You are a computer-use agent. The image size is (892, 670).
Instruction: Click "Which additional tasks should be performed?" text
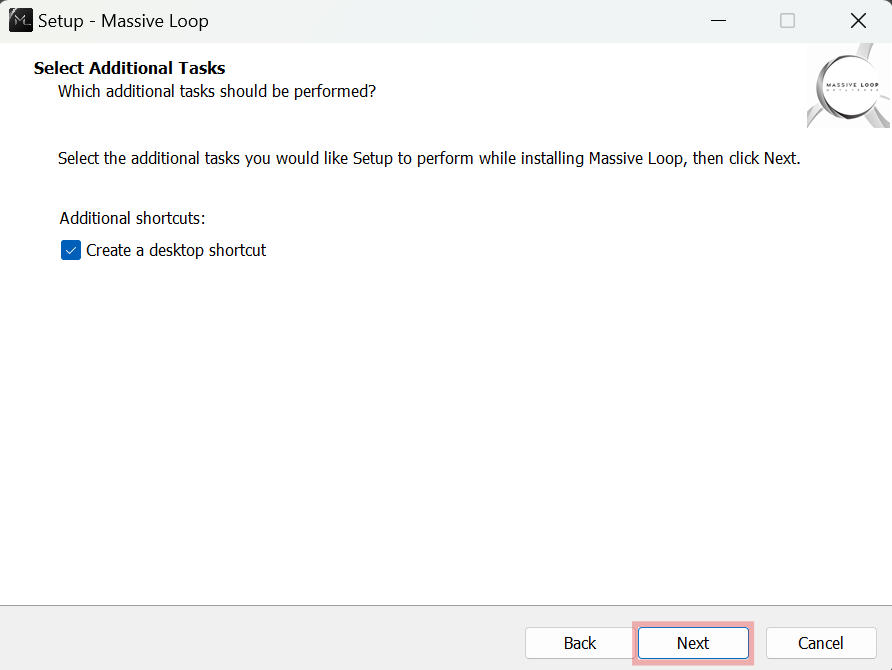217,92
